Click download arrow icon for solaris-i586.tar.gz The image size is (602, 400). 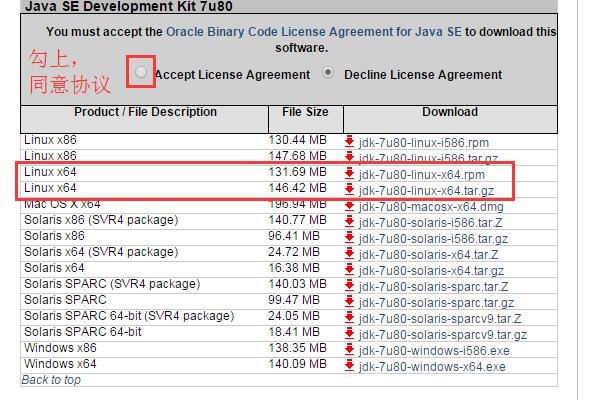point(349,237)
